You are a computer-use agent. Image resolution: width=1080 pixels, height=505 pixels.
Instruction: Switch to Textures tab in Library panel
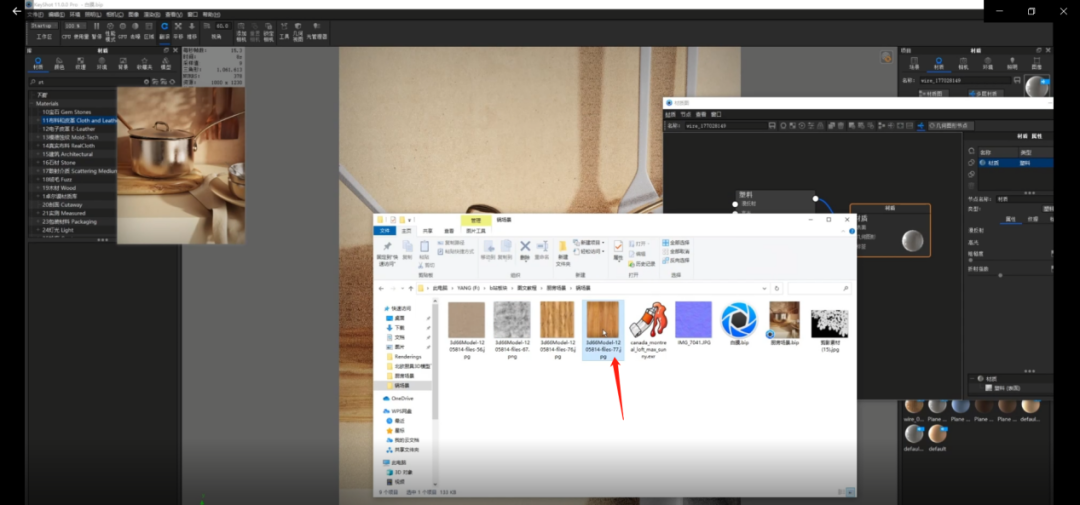pyautogui.click(x=81, y=63)
